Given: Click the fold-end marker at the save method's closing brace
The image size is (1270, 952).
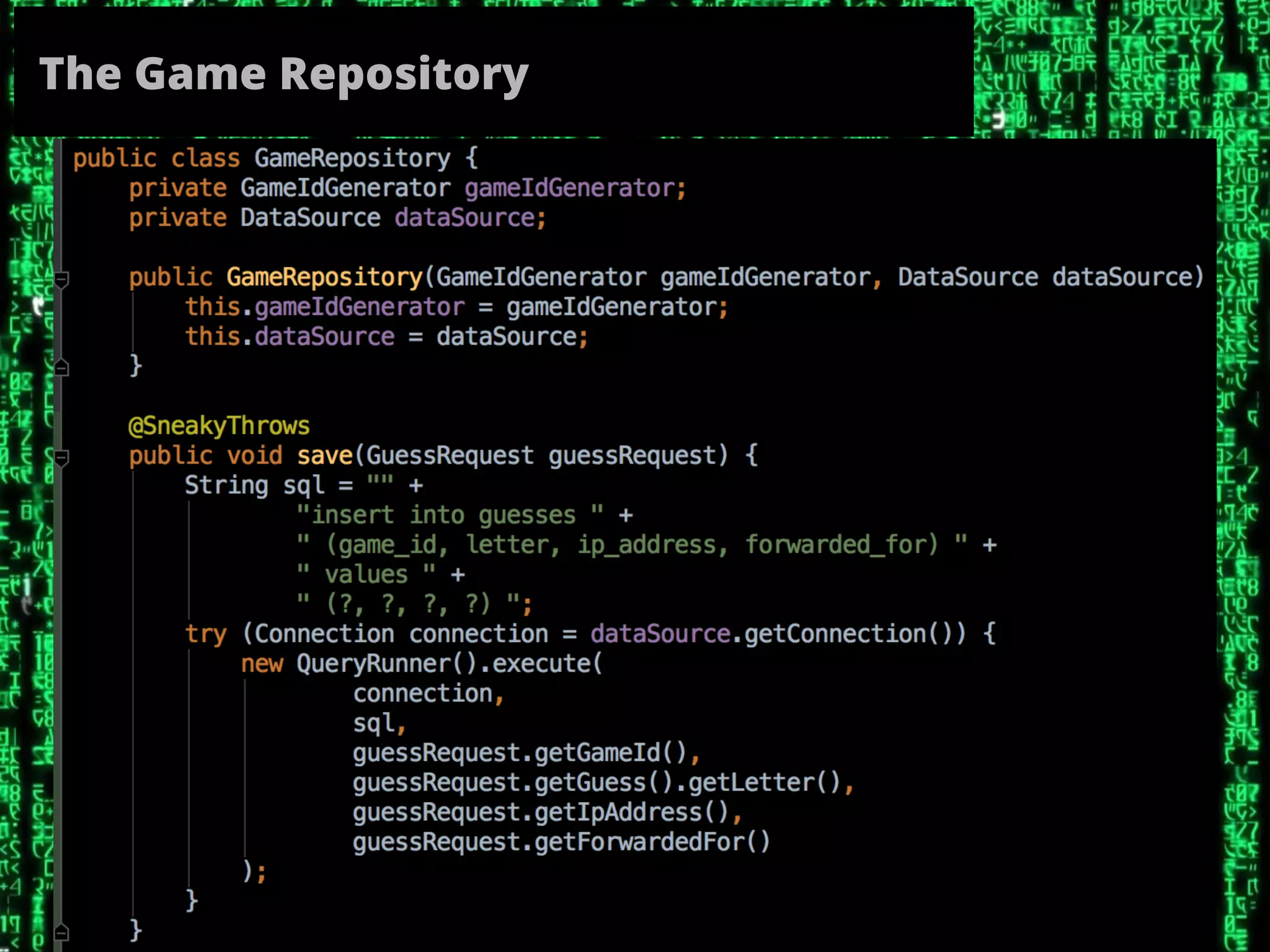Looking at the screenshot, I should click(61, 932).
